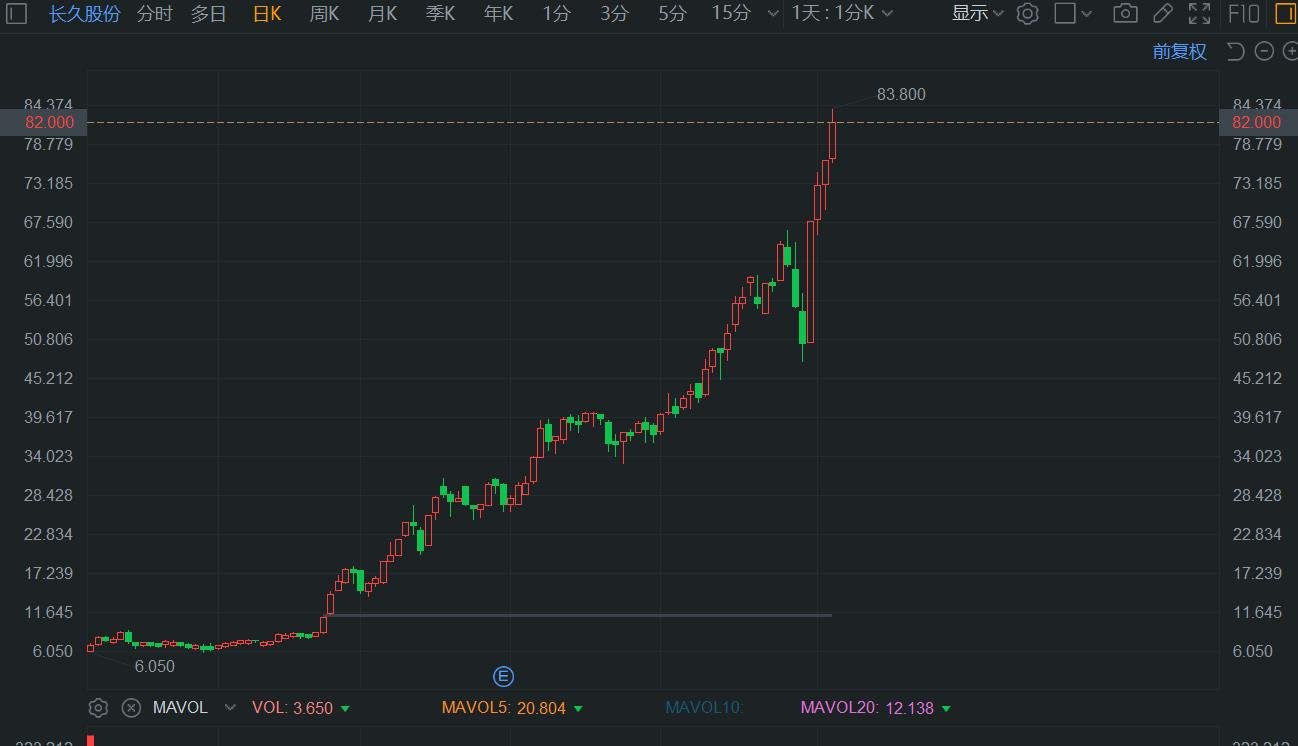Open chart settings gear in top toolbar
The image size is (1298, 746).
pos(1027,14)
